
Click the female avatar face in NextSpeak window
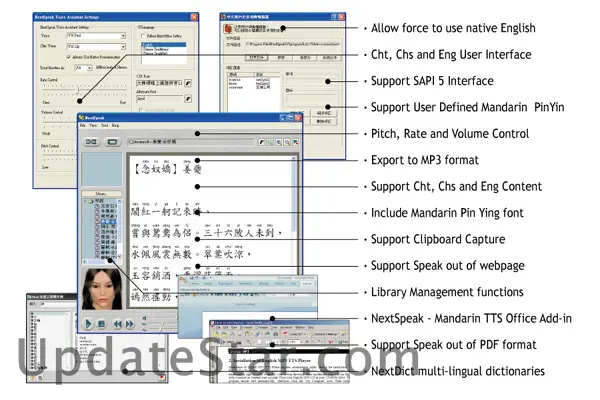[x=102, y=289]
